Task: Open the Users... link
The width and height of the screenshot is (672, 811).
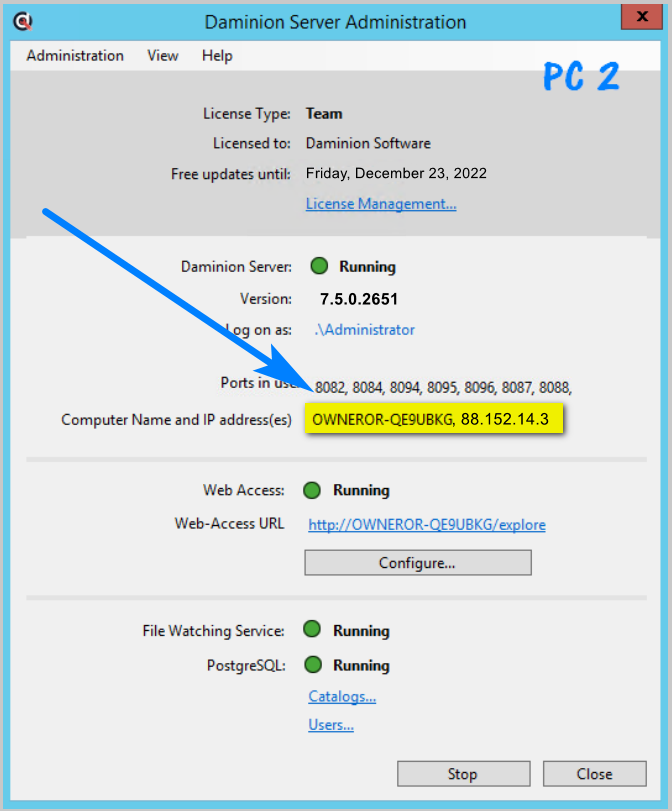Action: (331, 725)
